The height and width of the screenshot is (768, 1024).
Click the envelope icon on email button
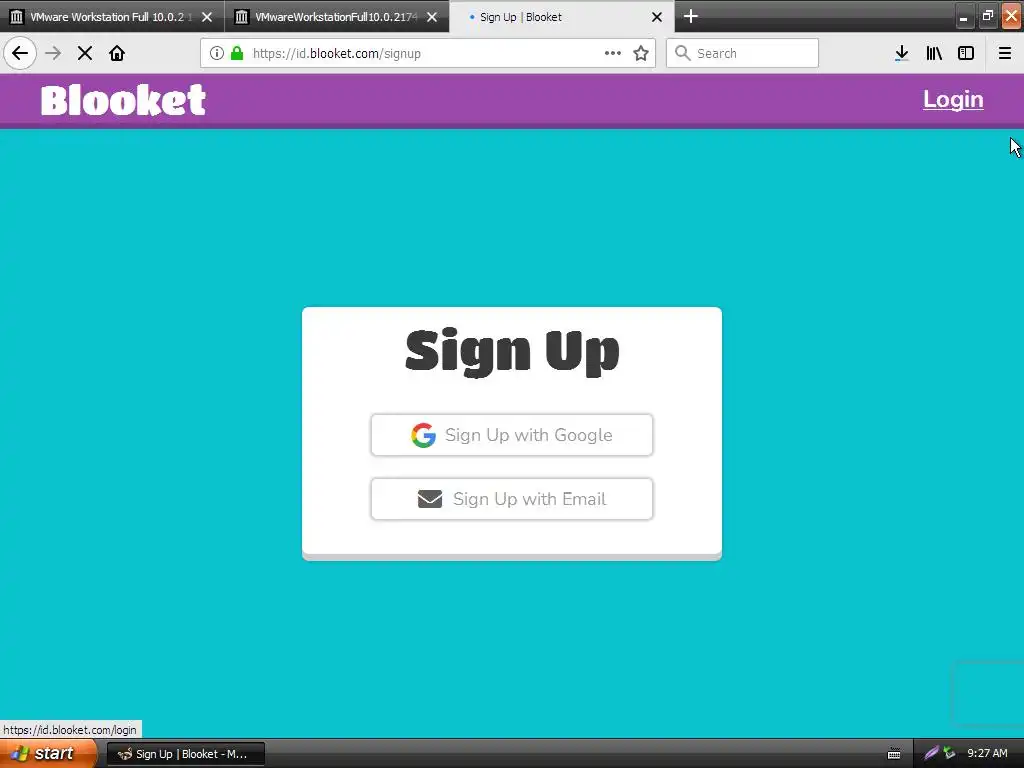tap(430, 499)
